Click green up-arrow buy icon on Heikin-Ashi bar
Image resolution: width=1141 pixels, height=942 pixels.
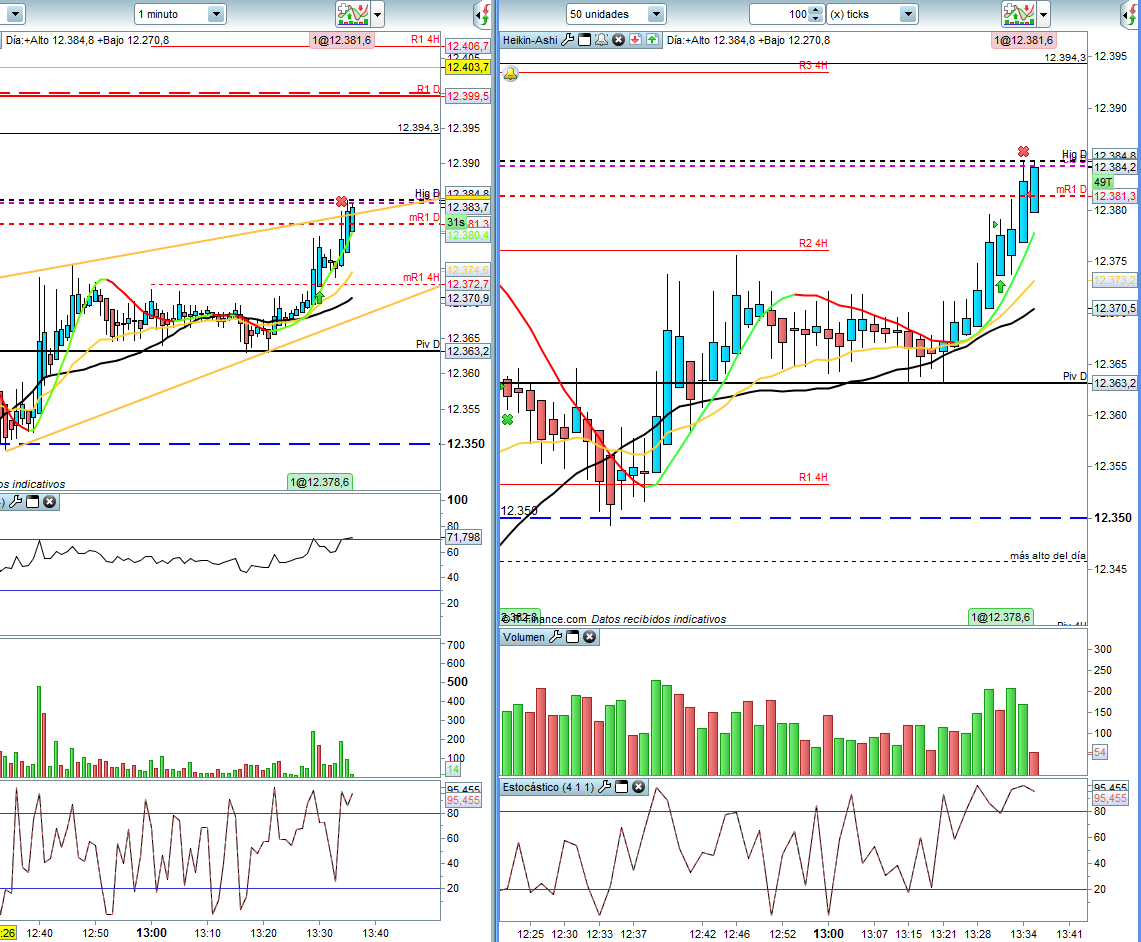point(652,40)
